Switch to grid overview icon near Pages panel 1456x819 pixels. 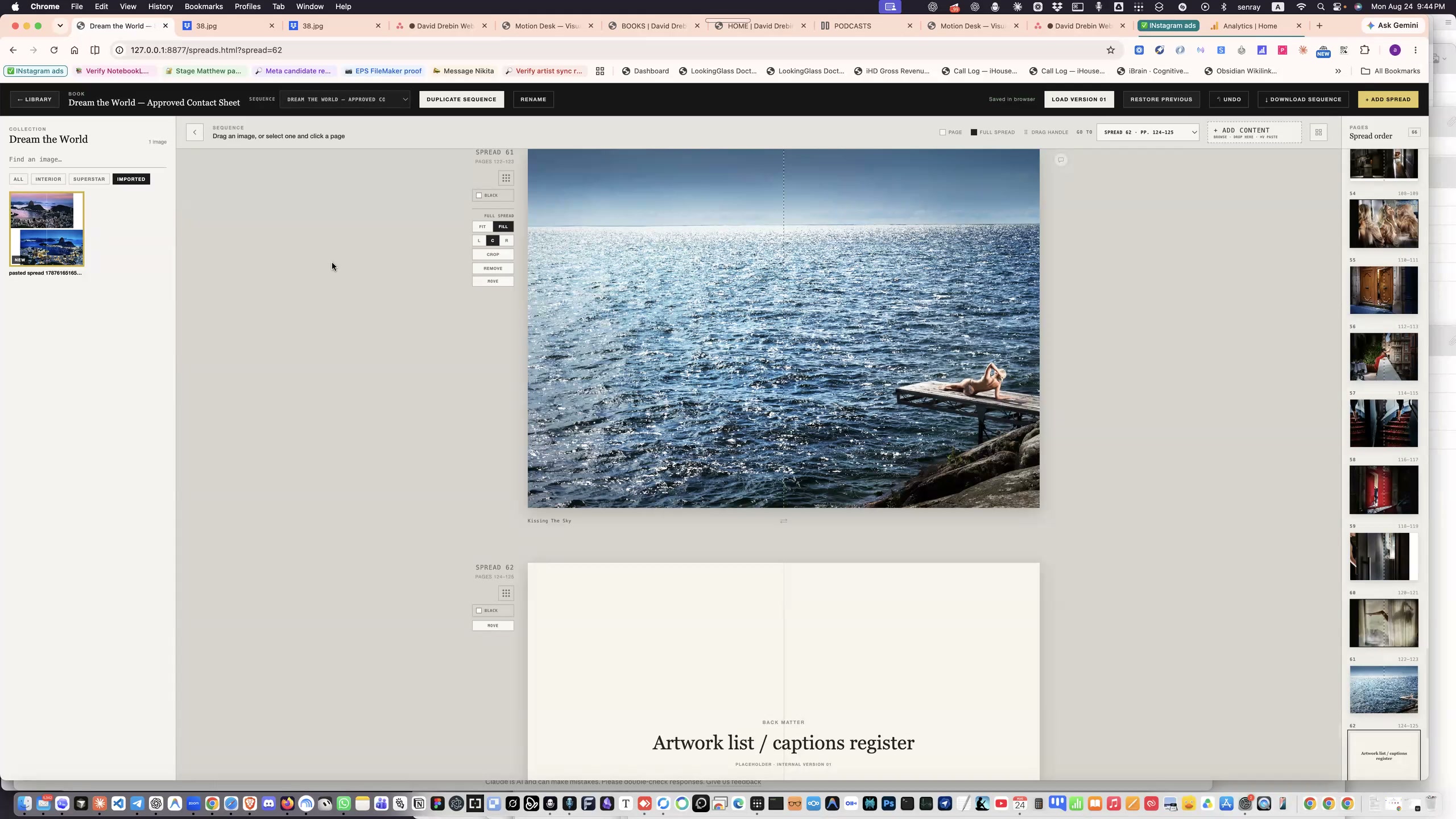[1318, 132]
